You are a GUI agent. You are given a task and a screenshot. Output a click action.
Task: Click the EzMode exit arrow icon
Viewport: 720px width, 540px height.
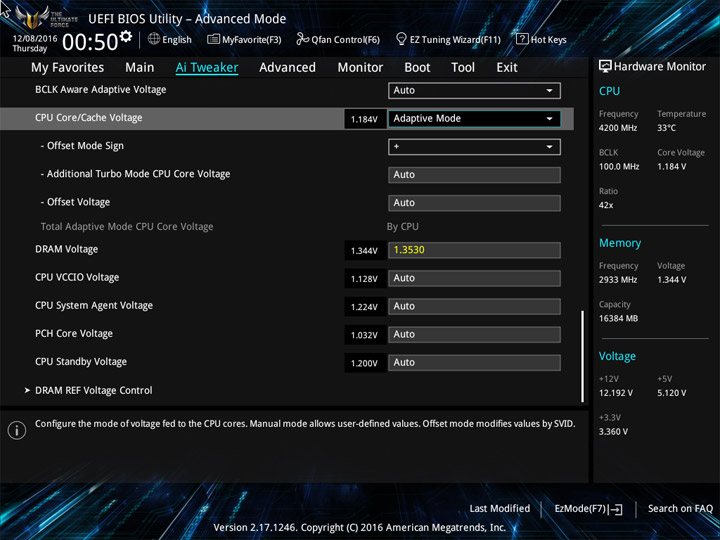[x=615, y=509]
